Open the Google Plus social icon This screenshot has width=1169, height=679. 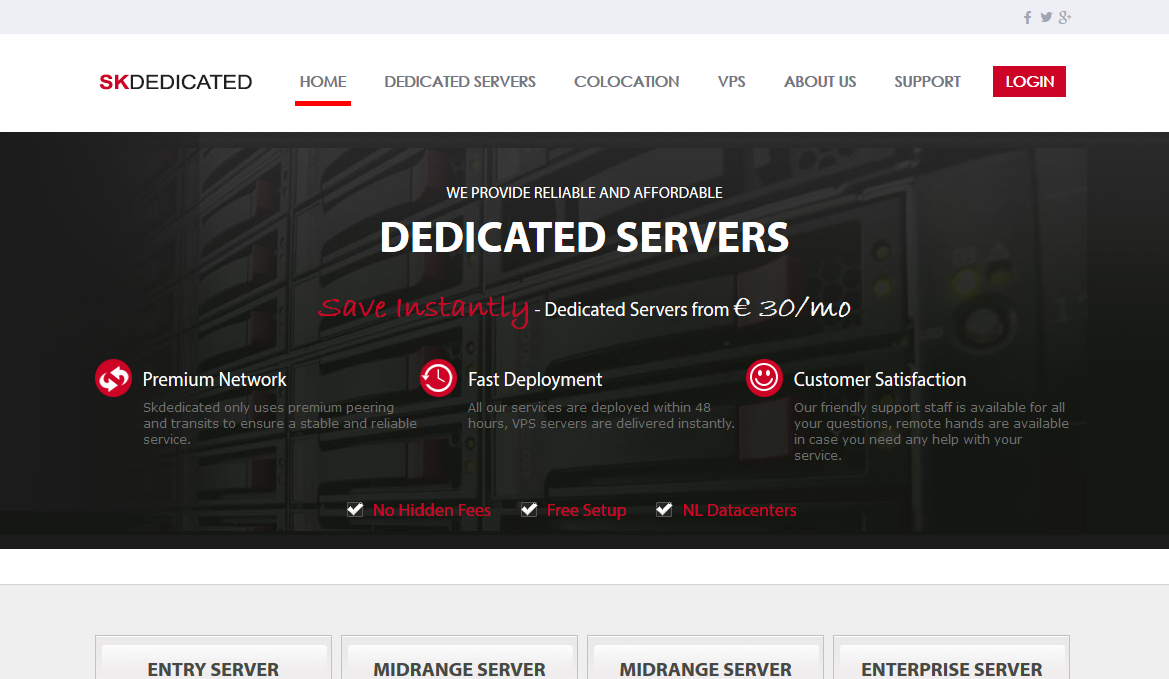1065,17
